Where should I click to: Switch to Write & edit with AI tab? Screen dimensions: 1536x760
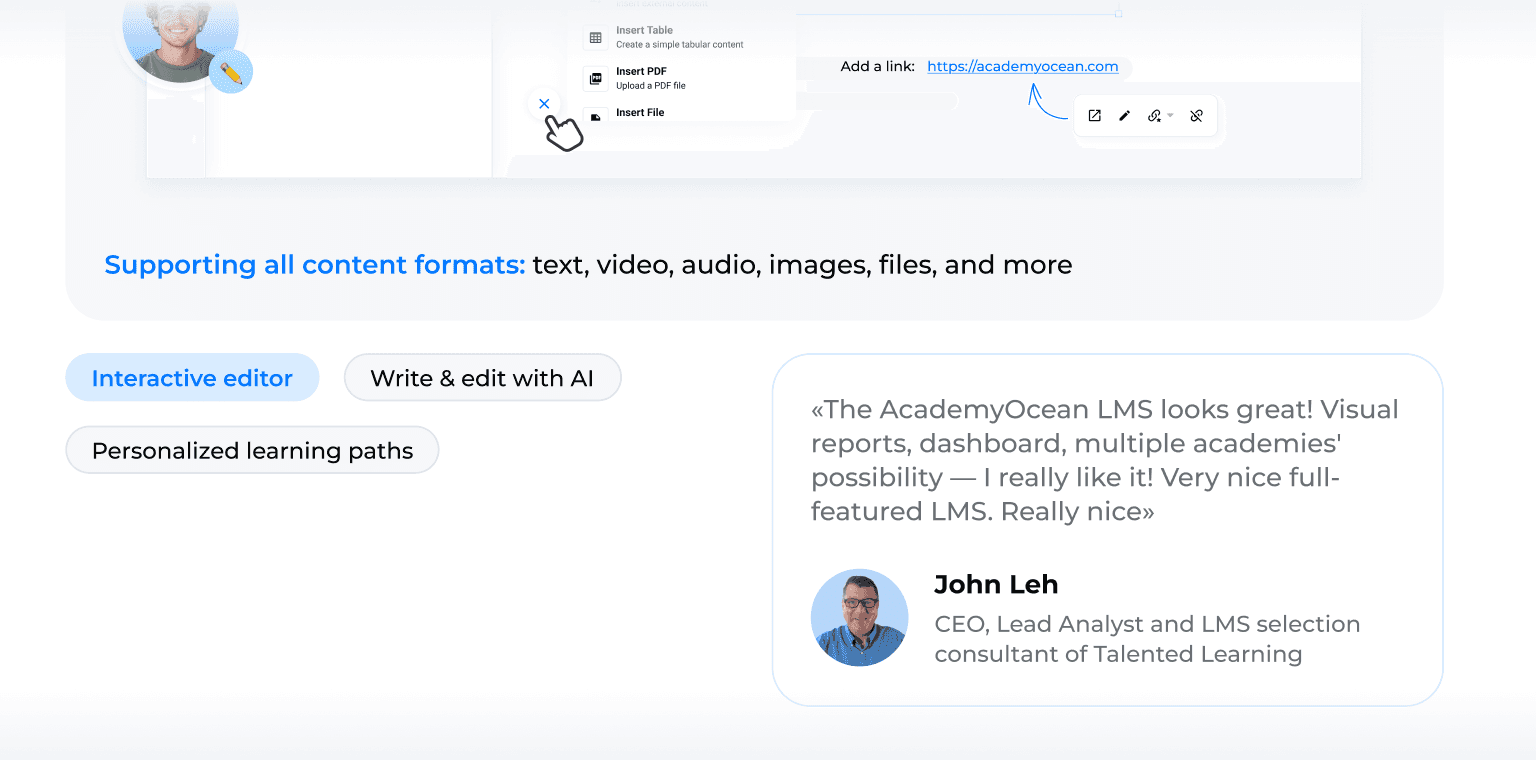coord(482,378)
